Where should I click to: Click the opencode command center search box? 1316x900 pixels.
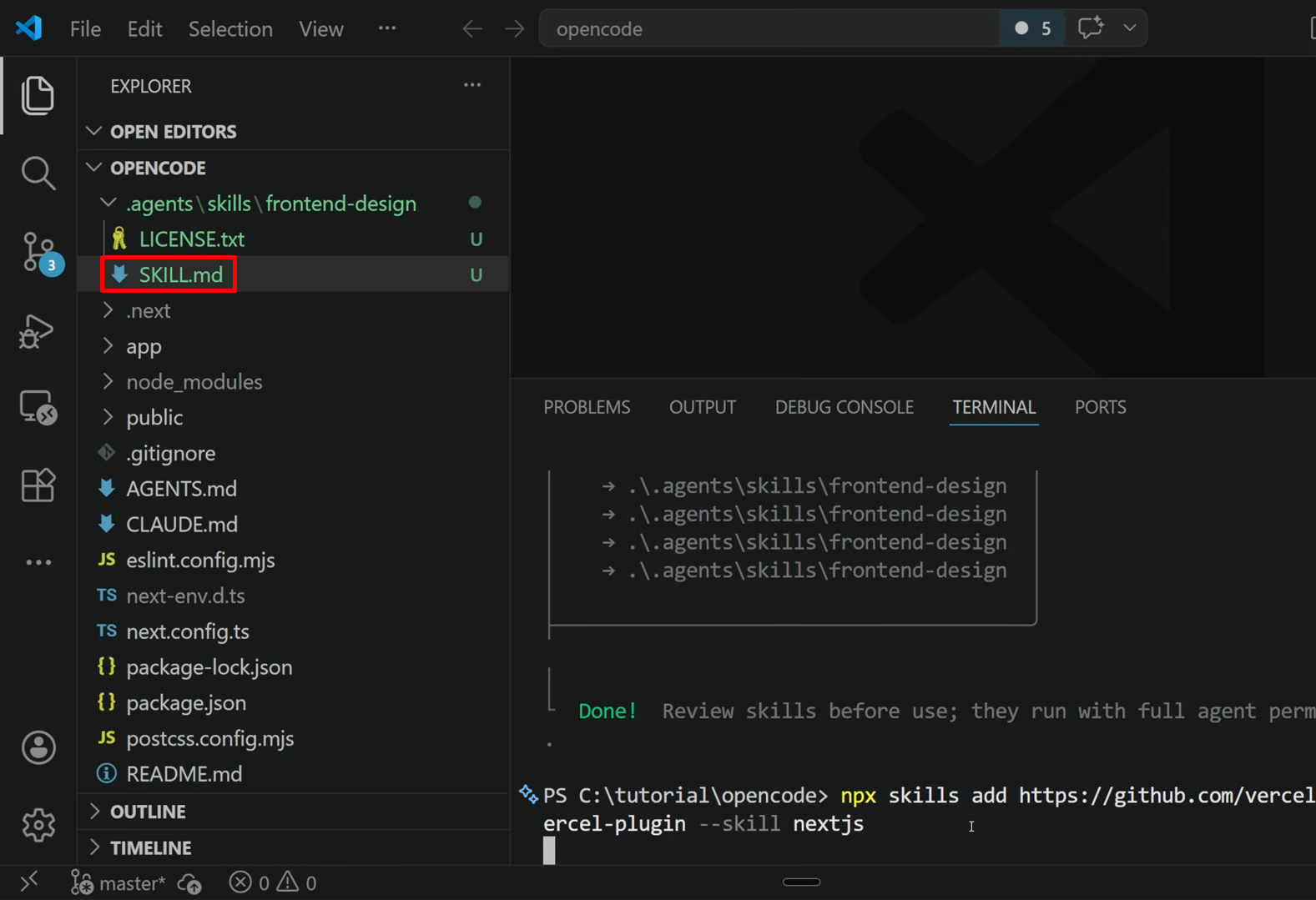tap(769, 28)
